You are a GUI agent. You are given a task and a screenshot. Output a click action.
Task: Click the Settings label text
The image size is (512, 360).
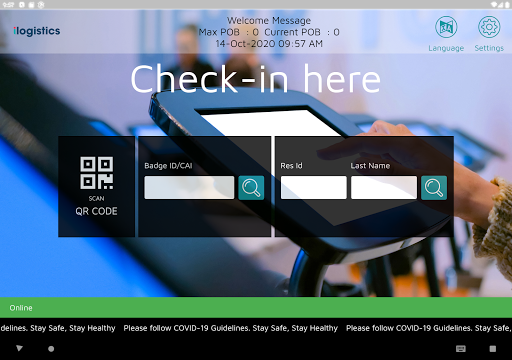pos(489,48)
